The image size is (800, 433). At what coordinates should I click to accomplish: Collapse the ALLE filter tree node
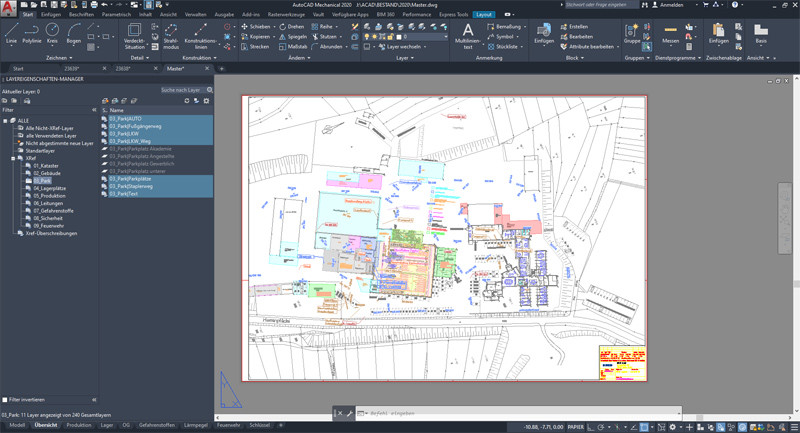pyautogui.click(x=5, y=121)
